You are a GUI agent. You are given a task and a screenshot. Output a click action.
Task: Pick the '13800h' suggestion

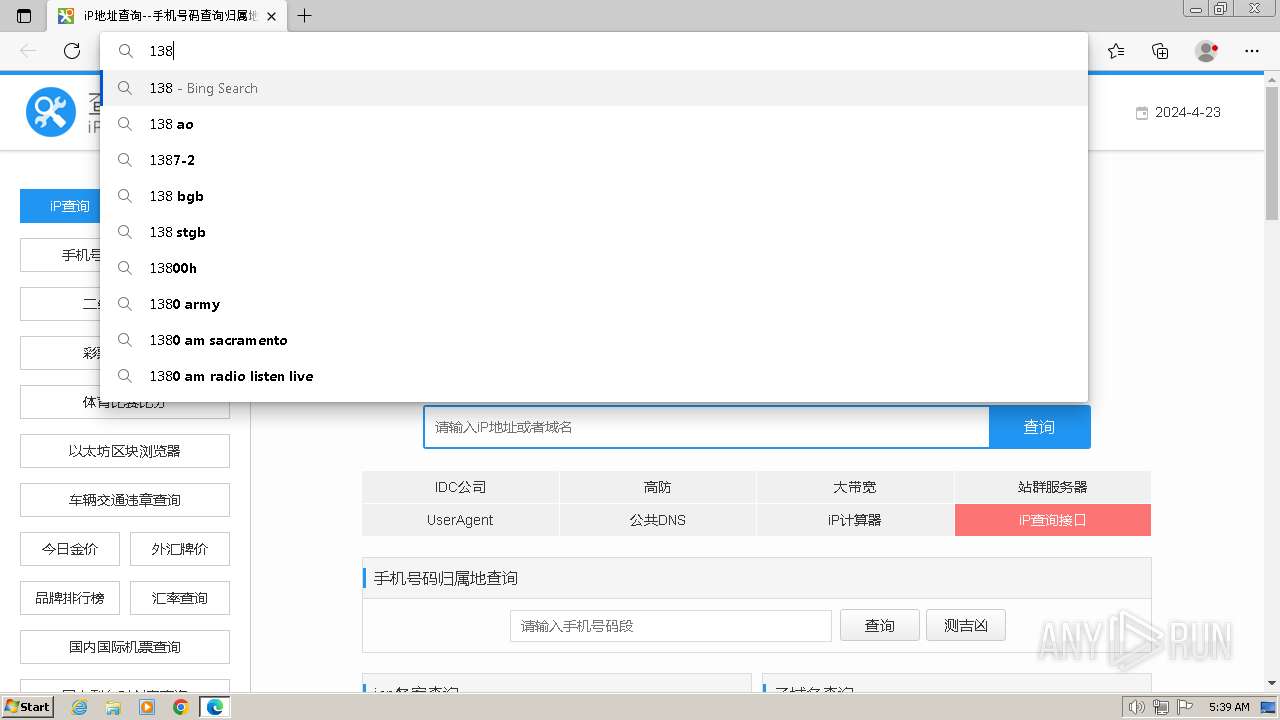coord(594,268)
